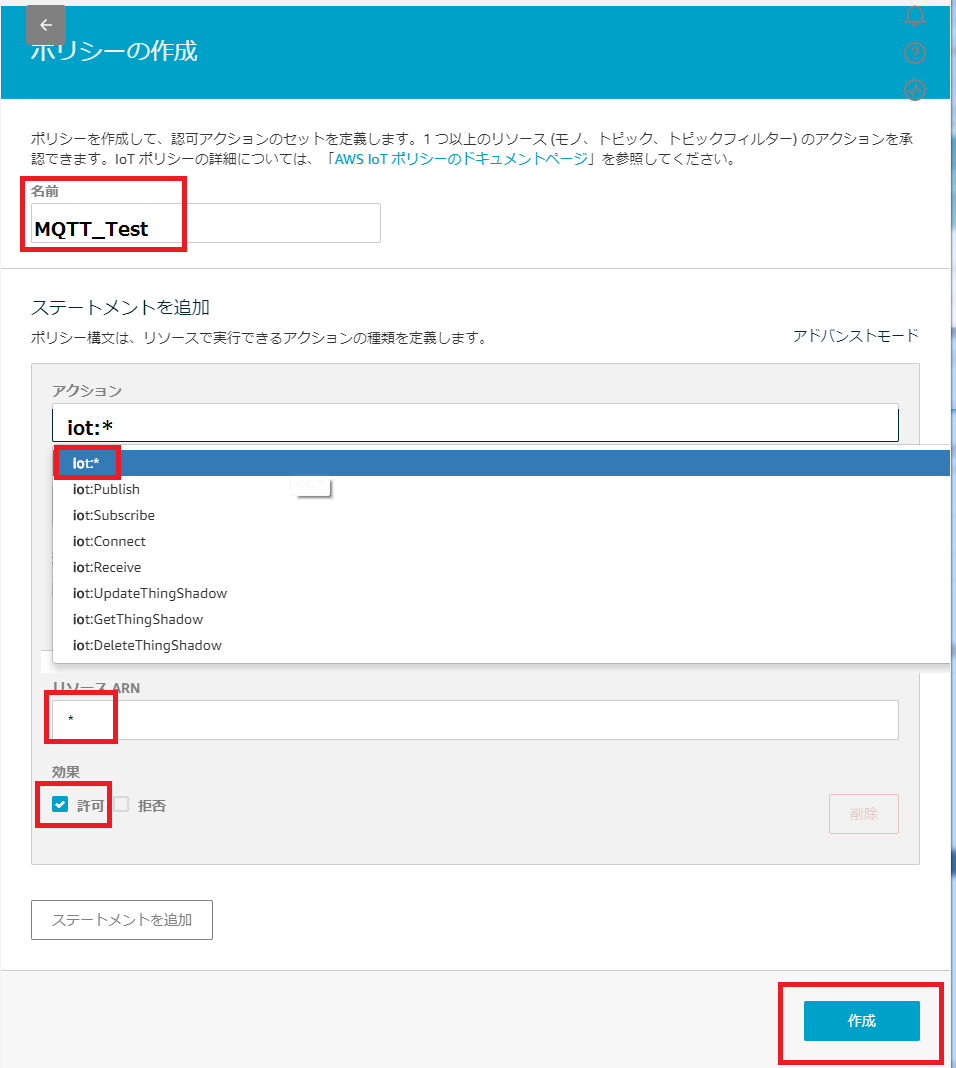Select iot:* from the action dropdown

tap(86, 463)
